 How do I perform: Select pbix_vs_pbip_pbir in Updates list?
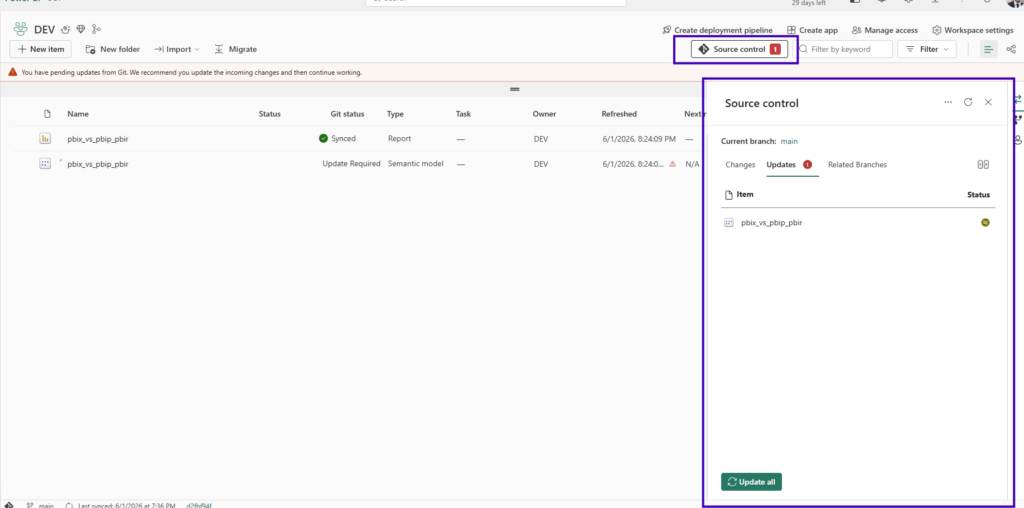point(772,223)
